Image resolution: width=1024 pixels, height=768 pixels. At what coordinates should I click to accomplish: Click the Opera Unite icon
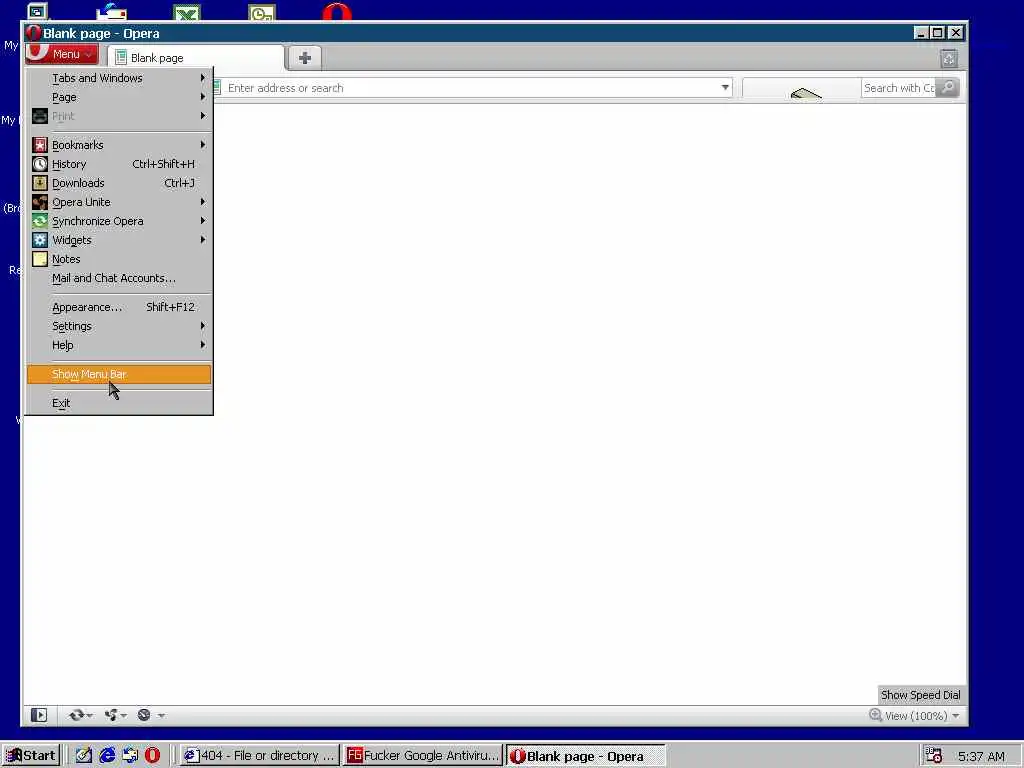click(x=40, y=202)
